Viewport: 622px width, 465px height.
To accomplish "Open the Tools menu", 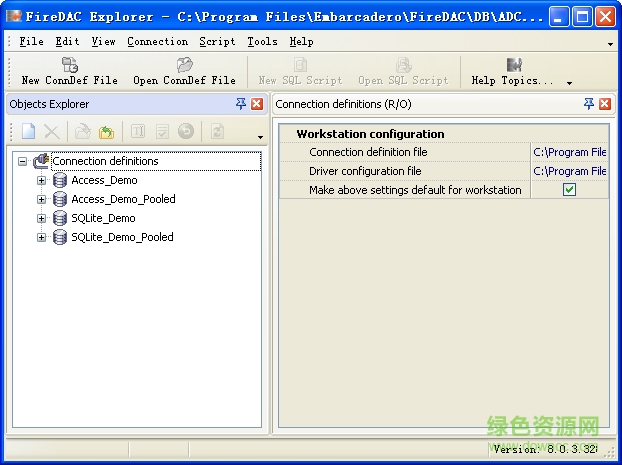I will click(x=262, y=41).
